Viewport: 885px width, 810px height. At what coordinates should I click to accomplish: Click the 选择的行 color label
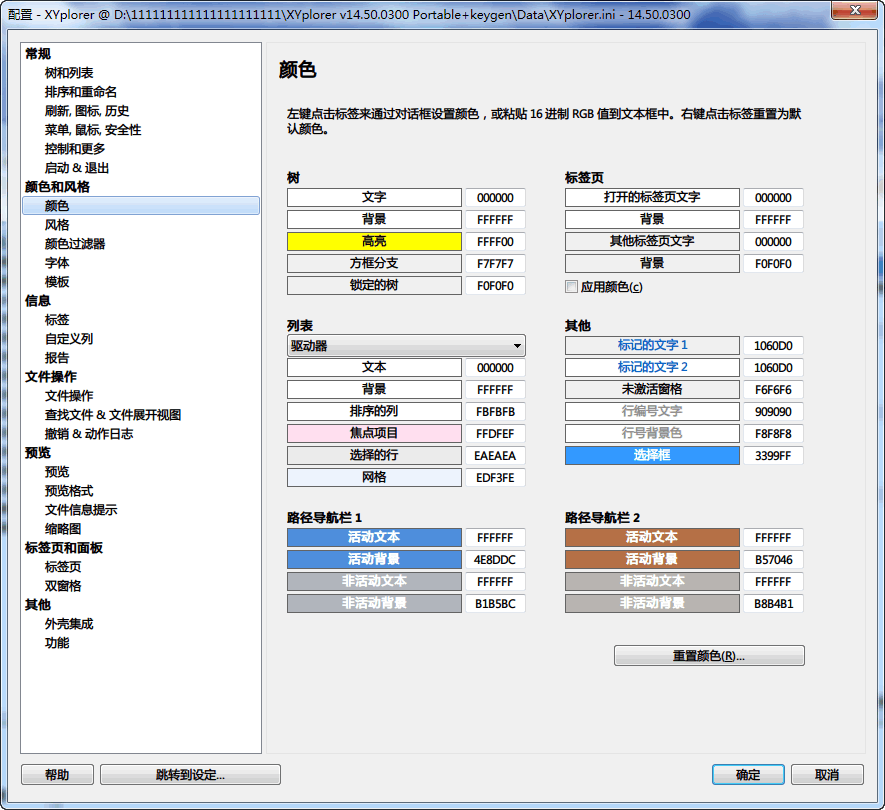pyautogui.click(x=374, y=456)
